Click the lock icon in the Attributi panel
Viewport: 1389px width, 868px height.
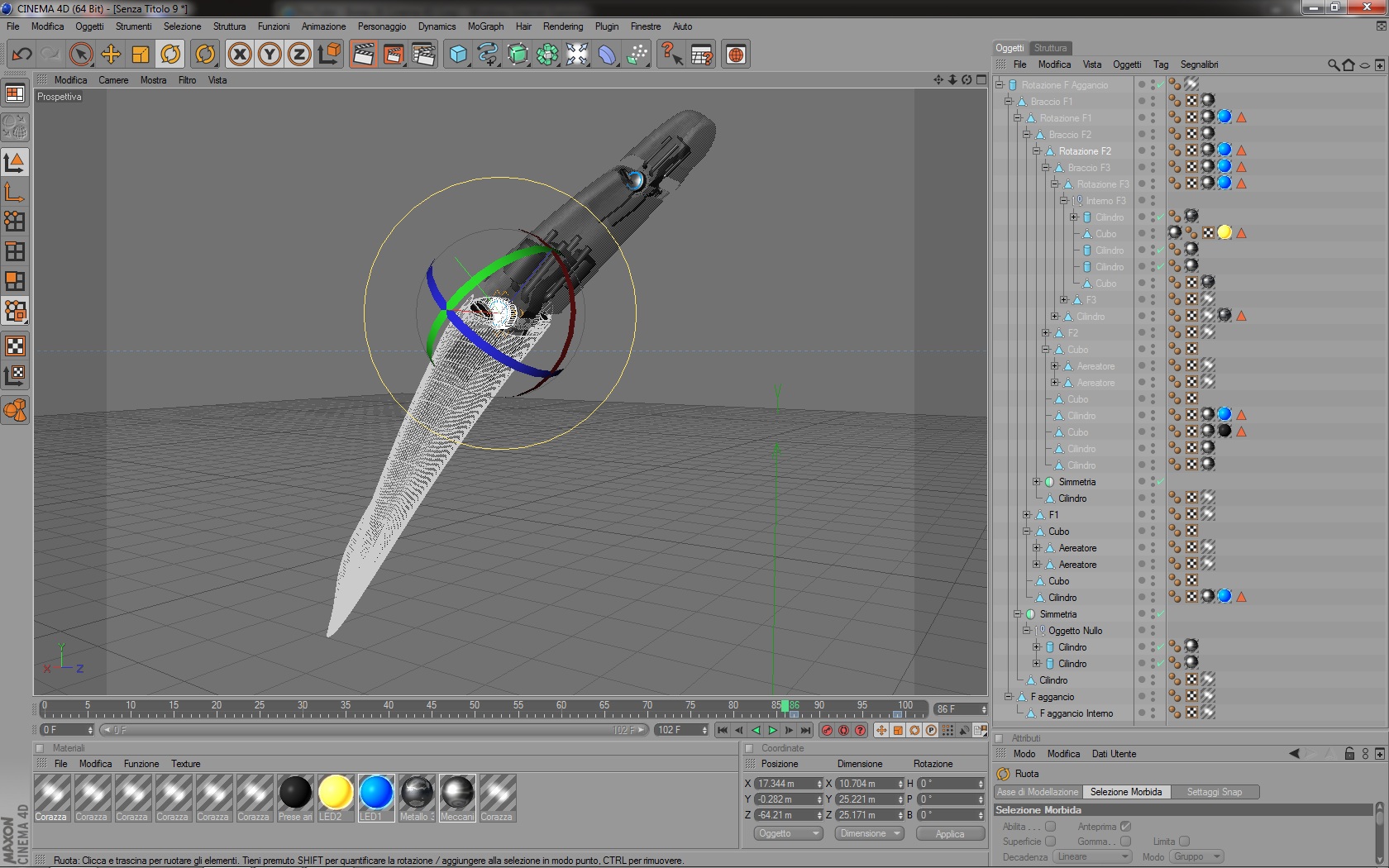coord(1349,754)
